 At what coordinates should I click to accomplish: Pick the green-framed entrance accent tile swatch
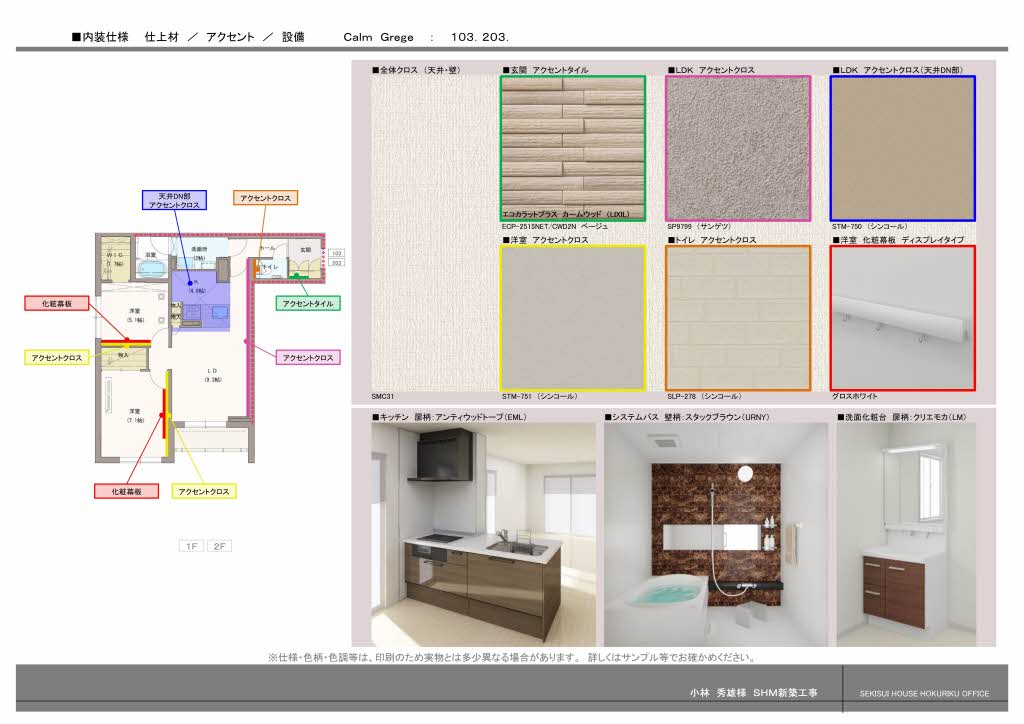click(x=573, y=148)
